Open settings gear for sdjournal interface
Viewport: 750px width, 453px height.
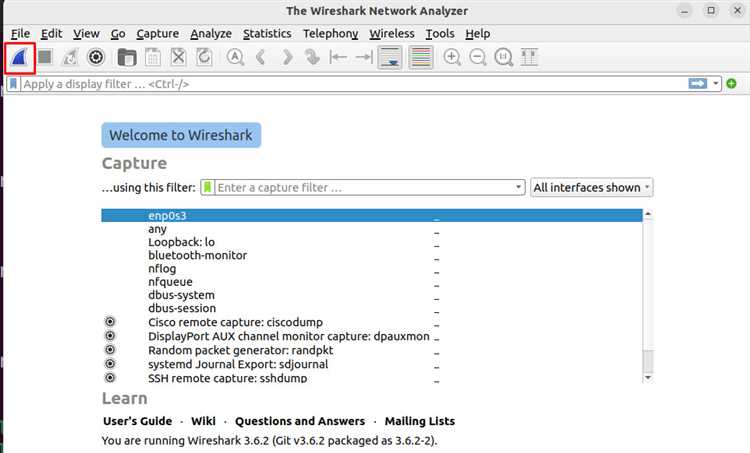110,364
